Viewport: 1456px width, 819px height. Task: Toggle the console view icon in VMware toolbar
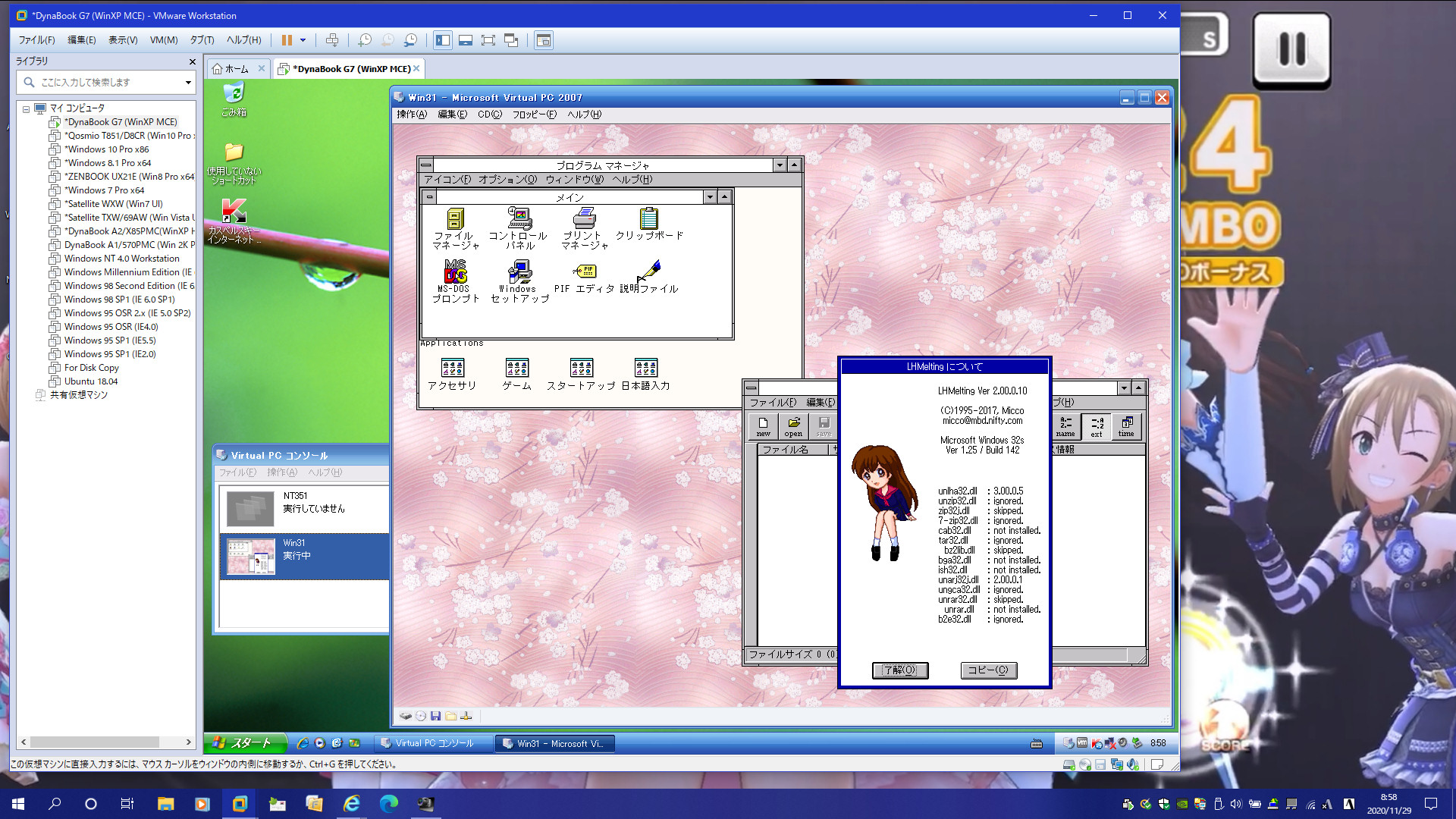544,40
